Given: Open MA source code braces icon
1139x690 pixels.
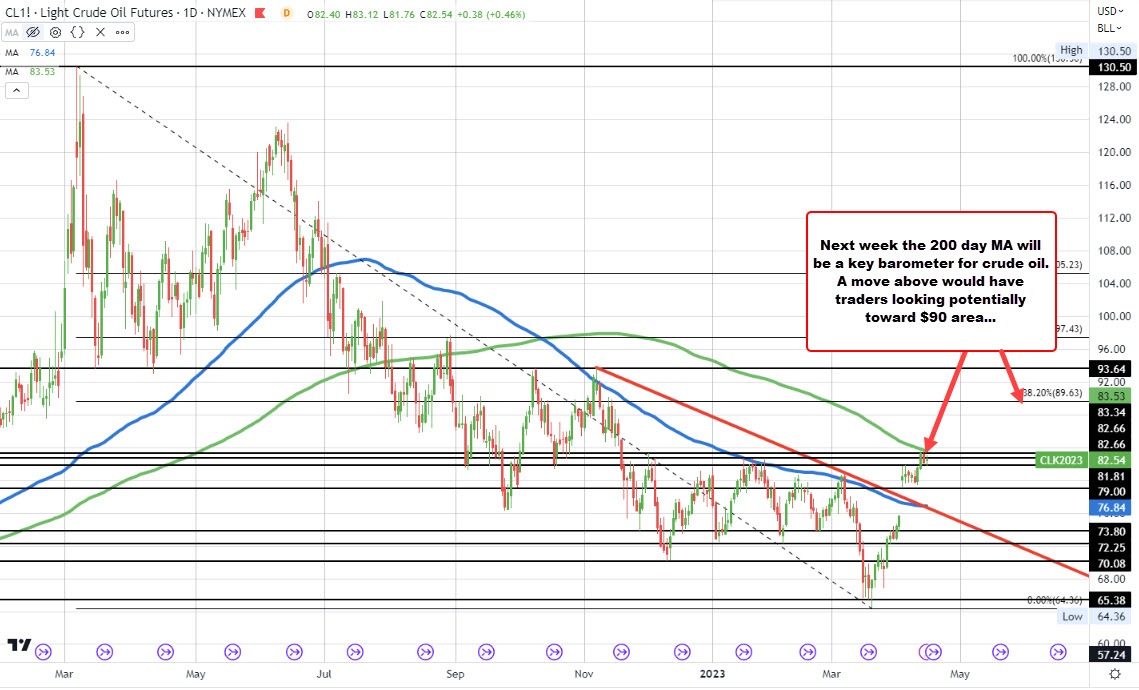Looking at the screenshot, I should pyautogui.click(x=78, y=32).
